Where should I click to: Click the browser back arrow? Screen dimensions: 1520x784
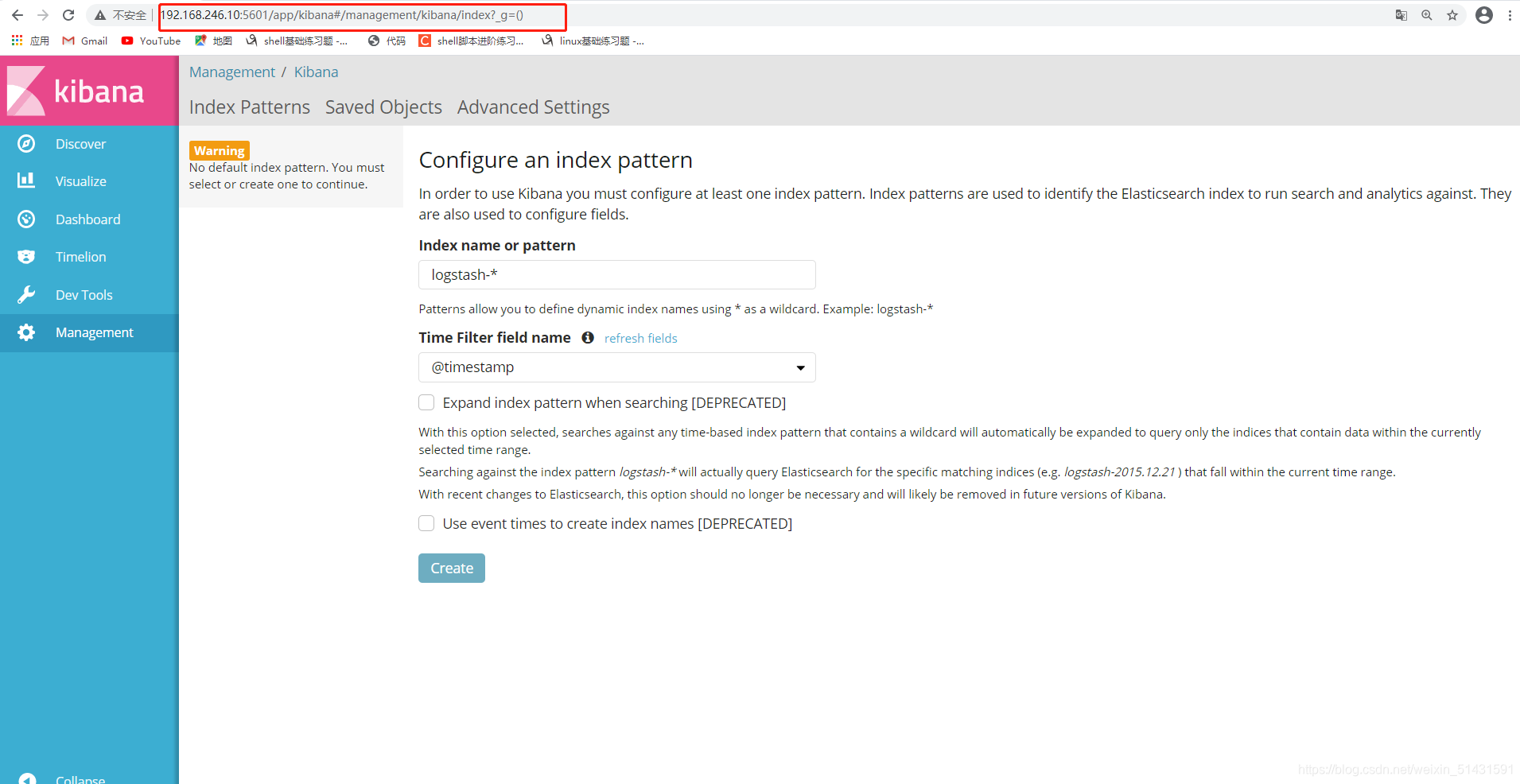click(x=17, y=15)
